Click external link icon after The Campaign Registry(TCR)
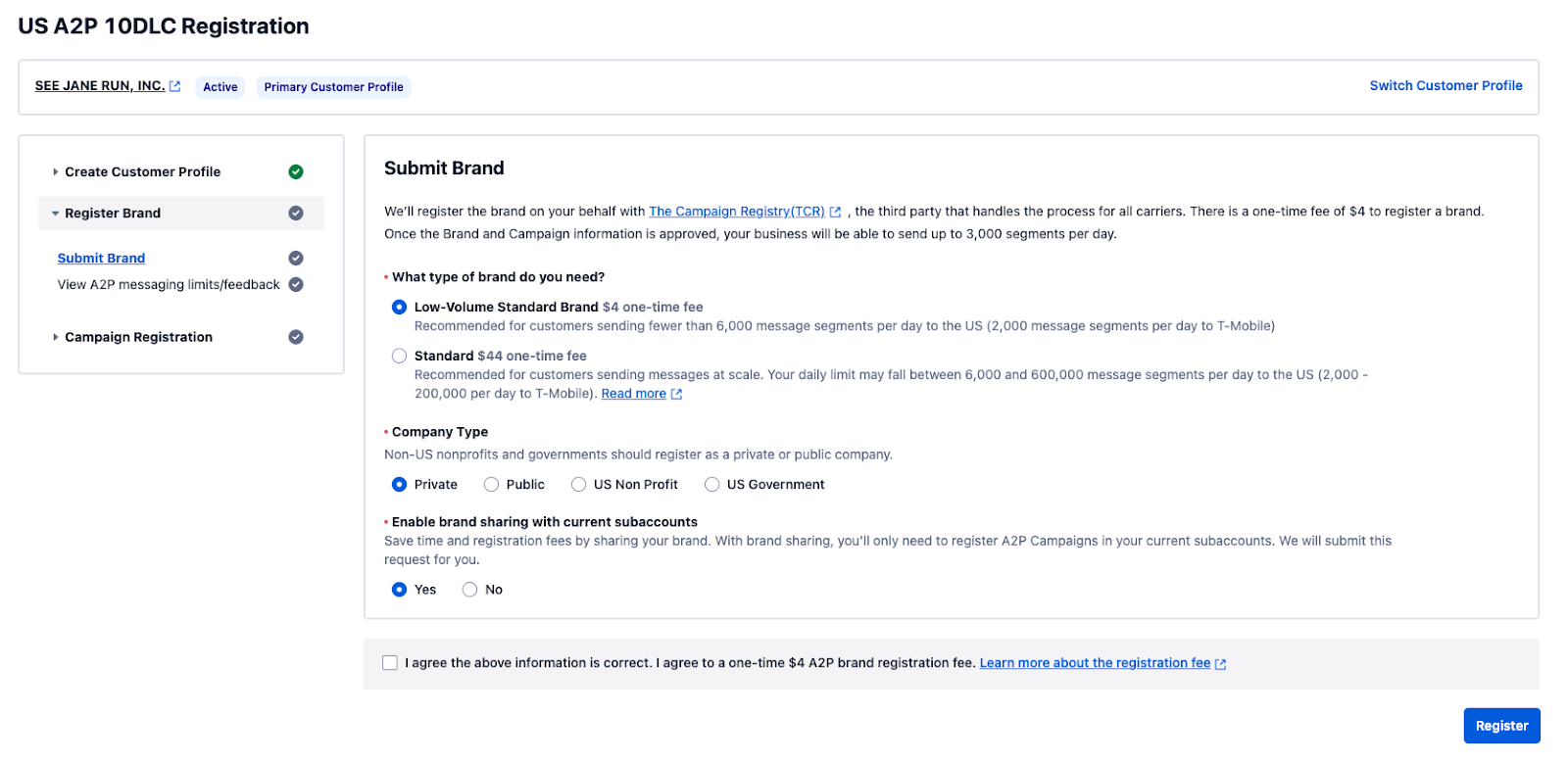 point(835,212)
